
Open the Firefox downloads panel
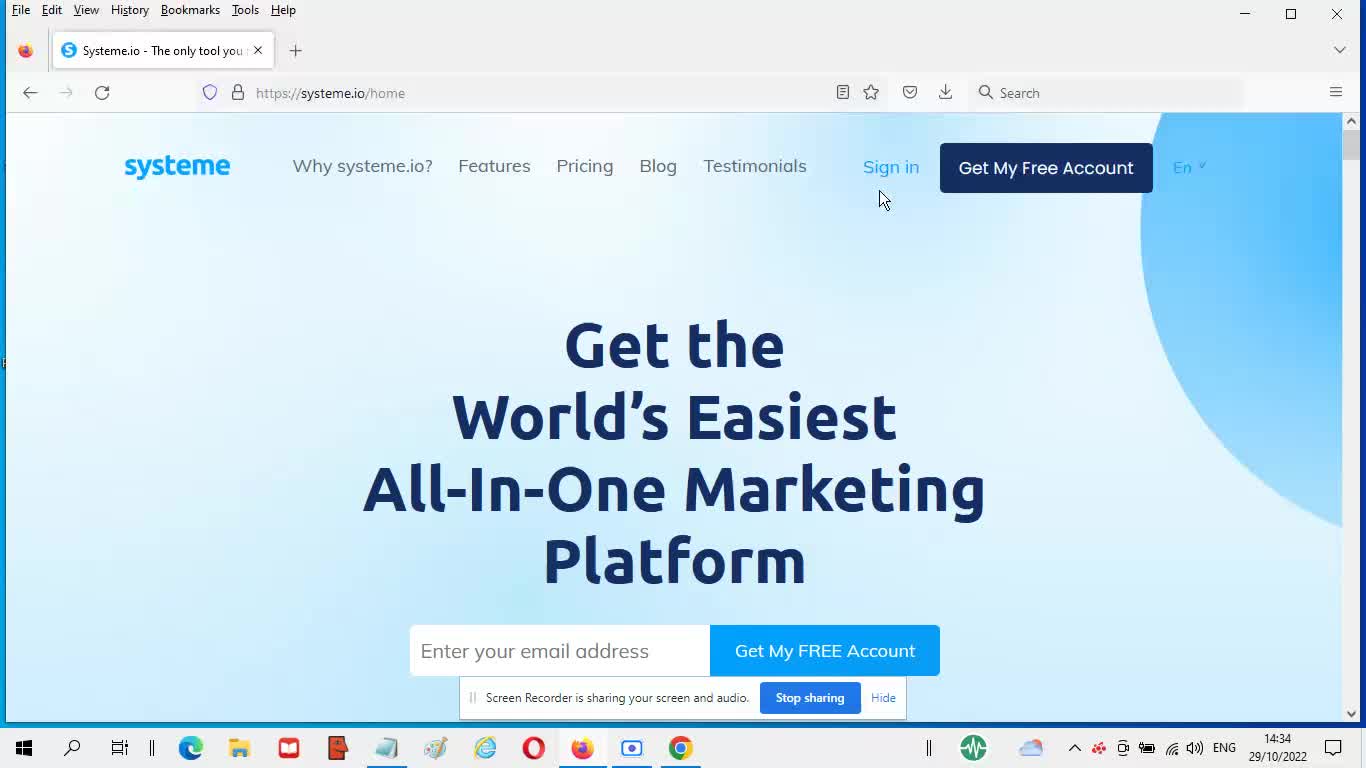click(945, 93)
